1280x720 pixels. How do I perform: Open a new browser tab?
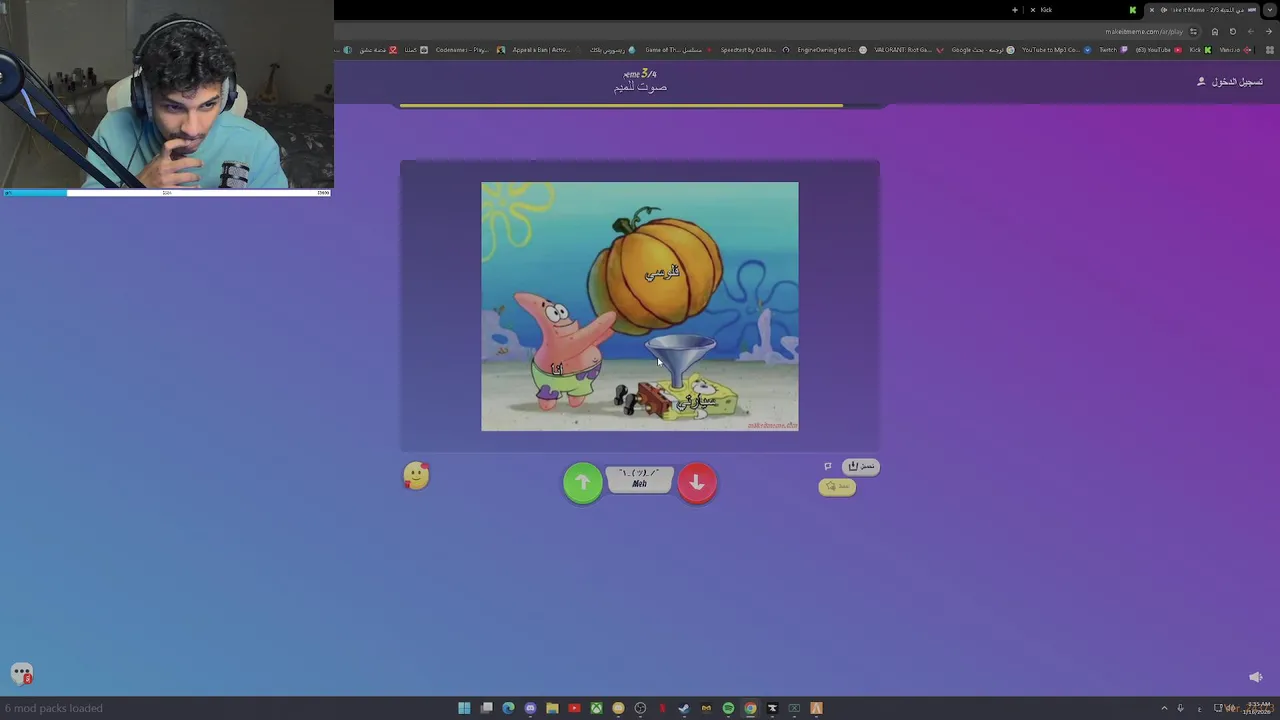(x=1015, y=10)
